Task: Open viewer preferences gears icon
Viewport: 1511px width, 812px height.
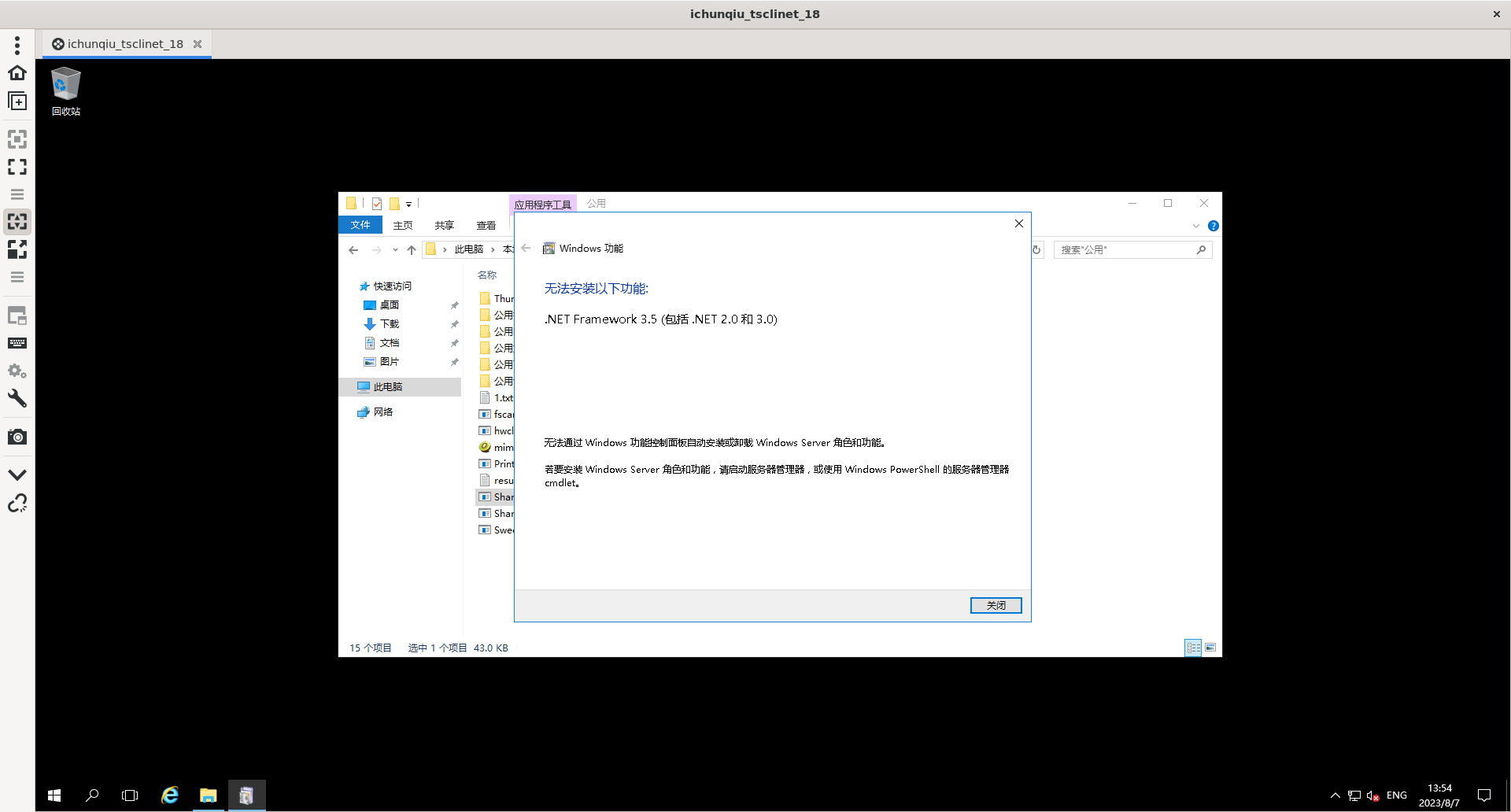Action: 17,371
